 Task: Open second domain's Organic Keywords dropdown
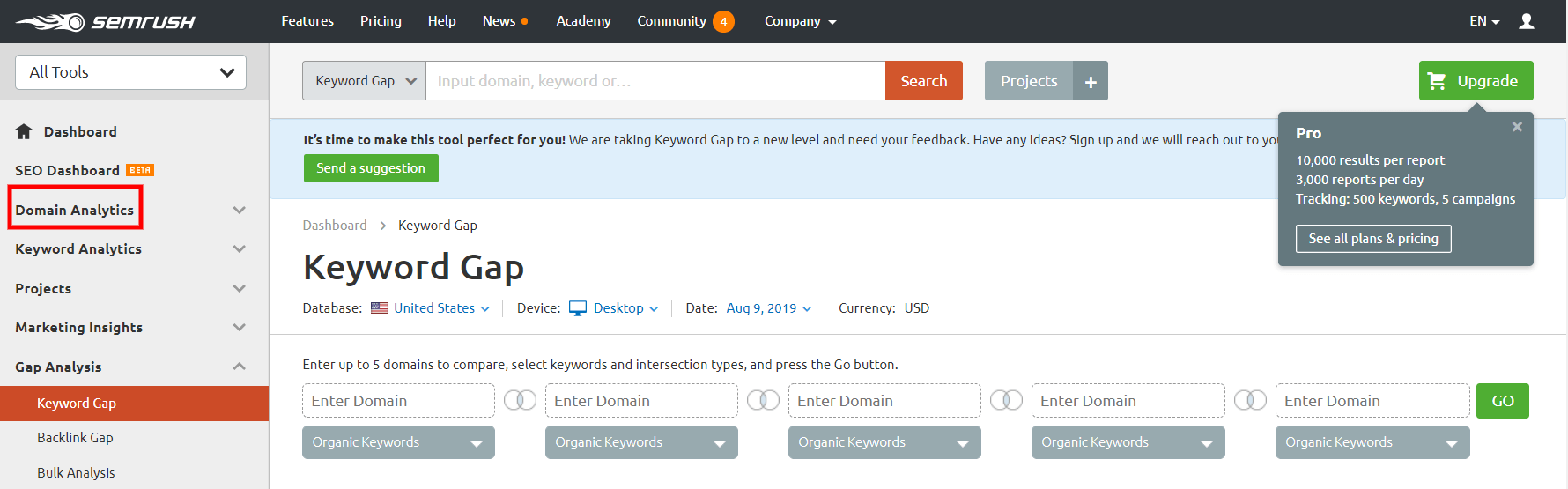coord(641,442)
